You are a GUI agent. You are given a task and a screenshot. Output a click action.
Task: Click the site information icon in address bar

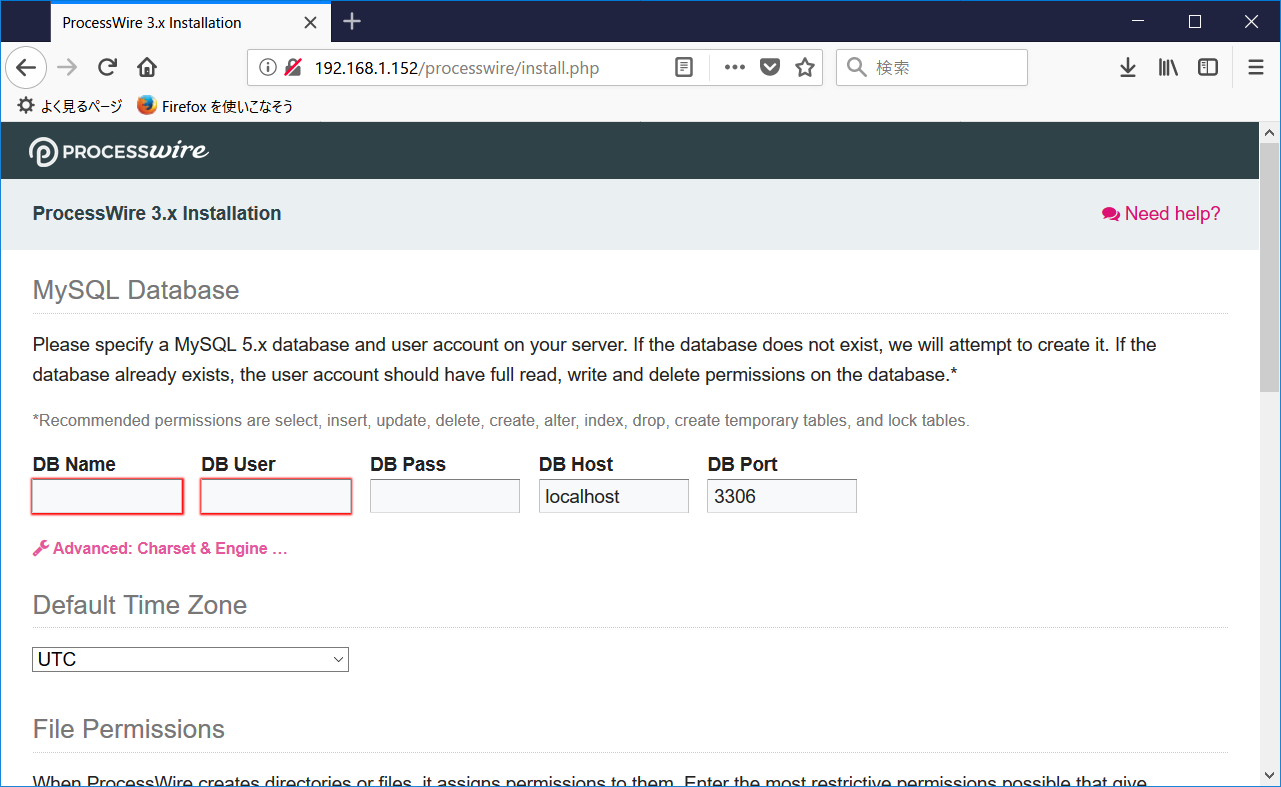(x=267, y=67)
